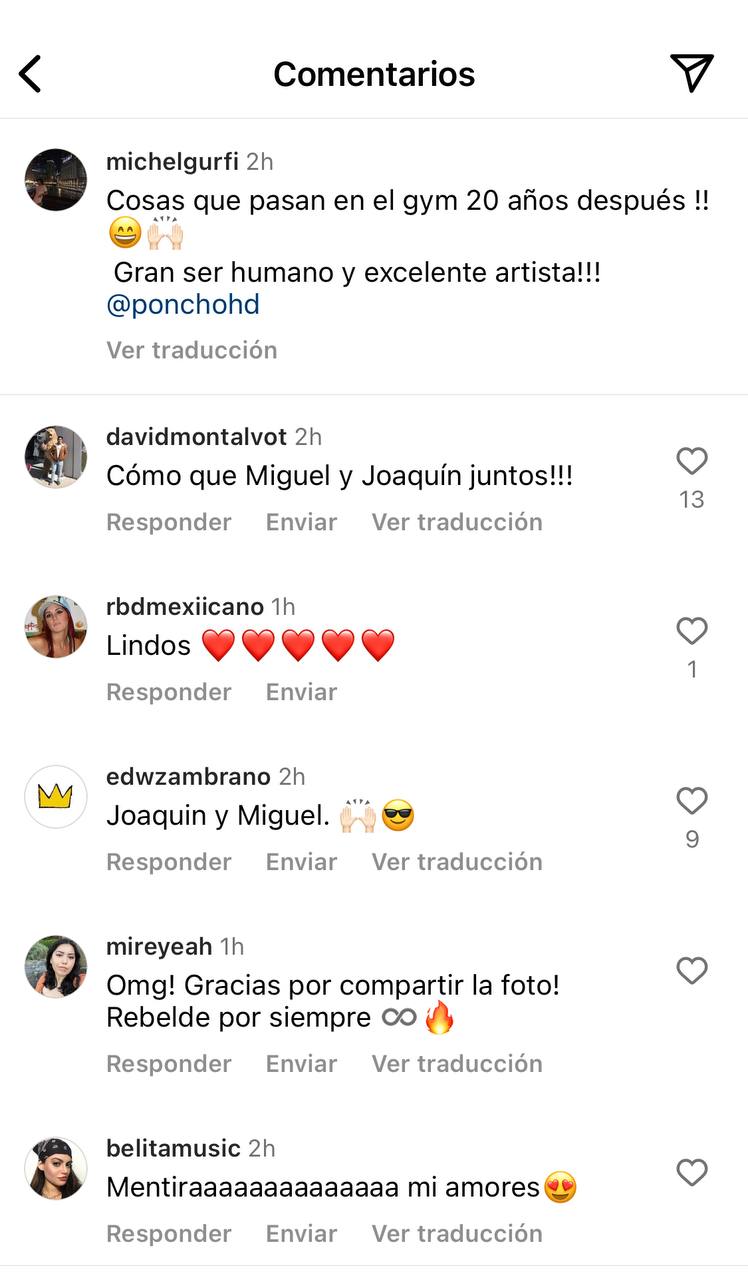Image resolution: width=748 pixels, height=1280 pixels.
Task: Open edwzambrano's crown avatar
Action: coord(56,797)
